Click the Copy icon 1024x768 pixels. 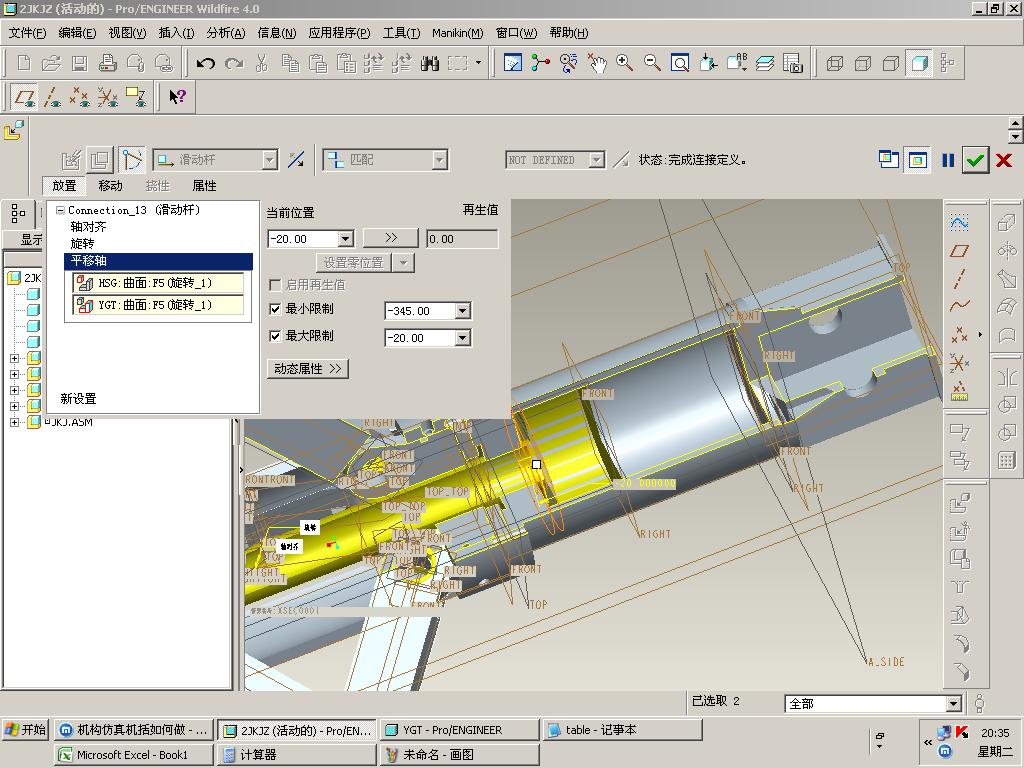290,63
